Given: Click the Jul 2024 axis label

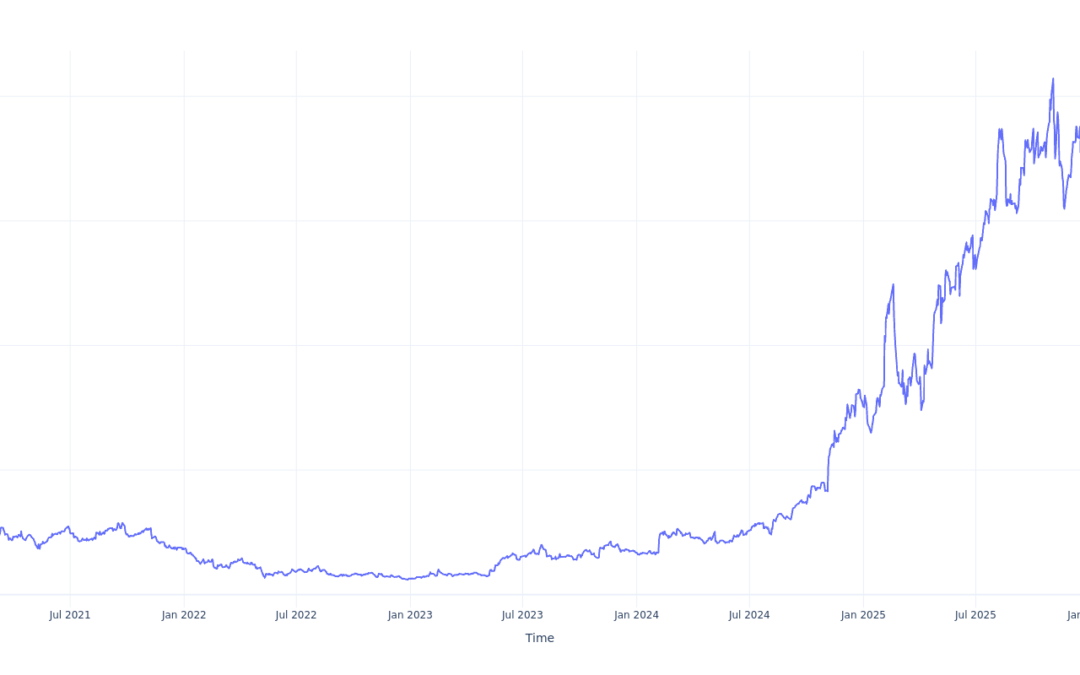Looking at the screenshot, I should pos(749,615).
